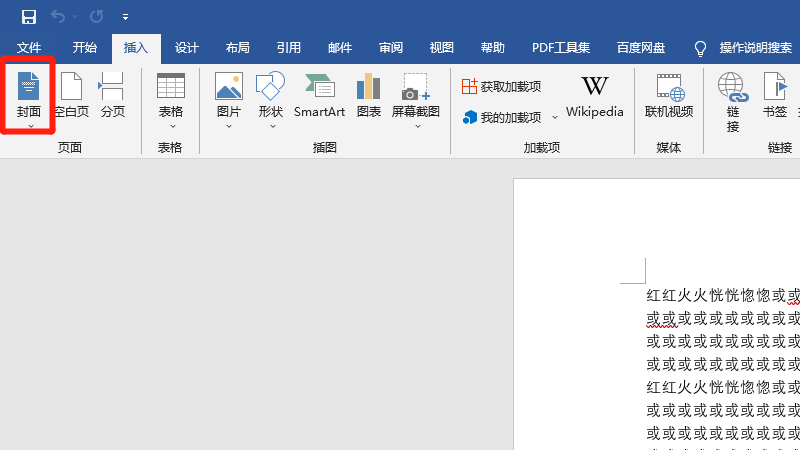Viewport: 800px width, 450px height.
Task: Open the screenshot (屏幕截图) dropdown
Action: [416, 125]
